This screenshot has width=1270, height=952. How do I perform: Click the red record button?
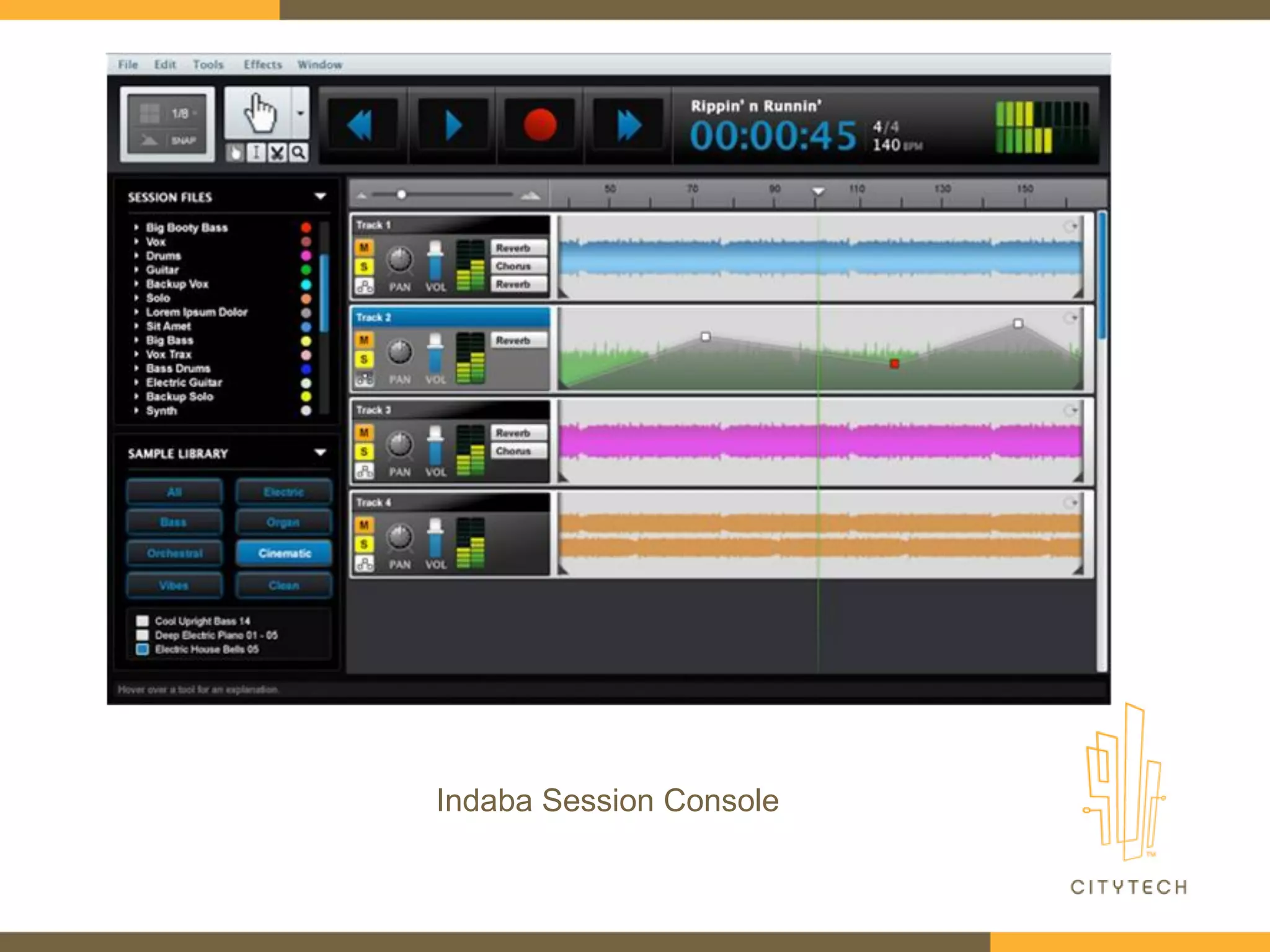[540, 126]
